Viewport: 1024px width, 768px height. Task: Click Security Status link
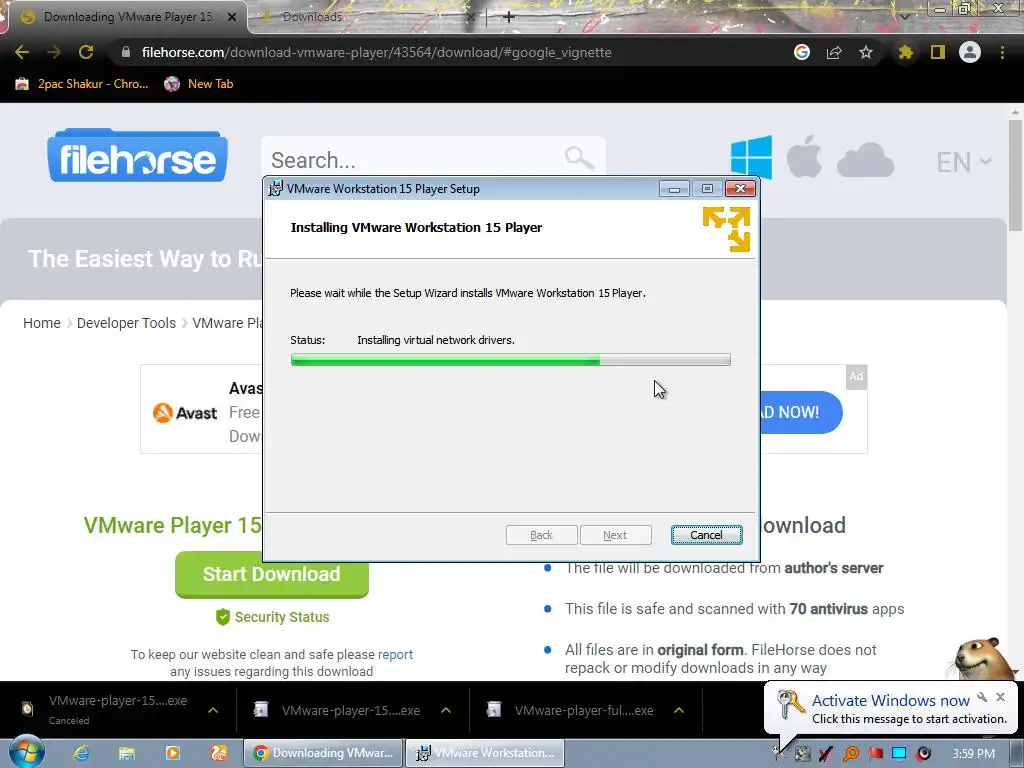pos(272,616)
